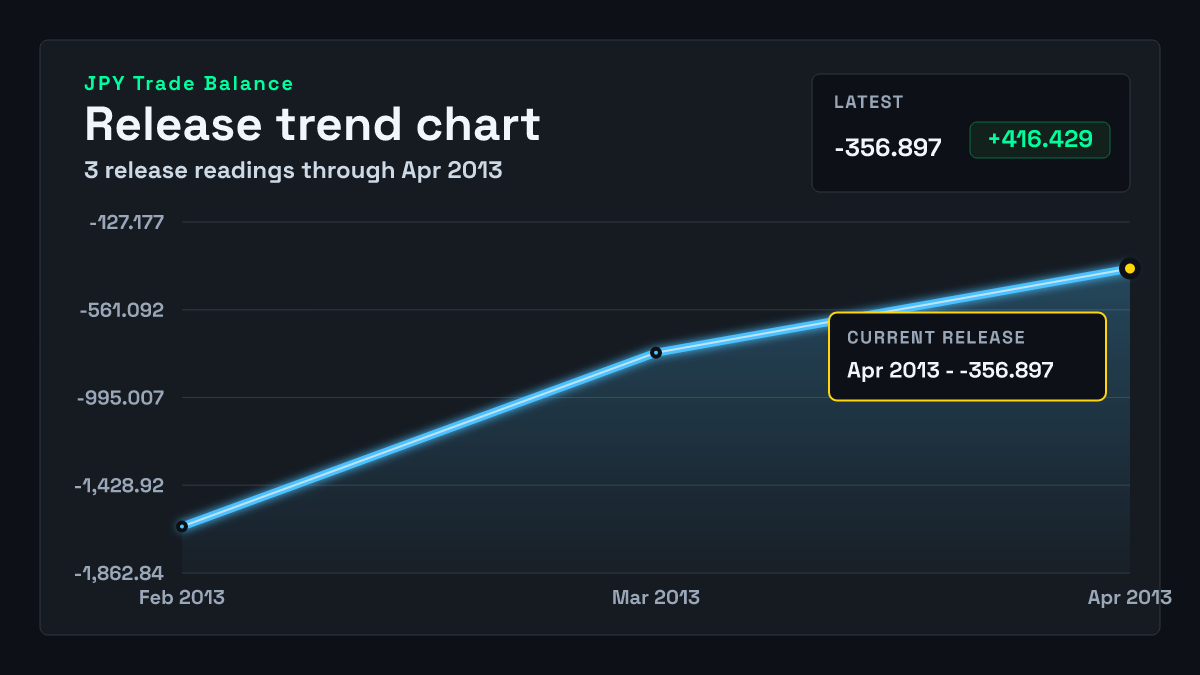This screenshot has height=675, width=1200.
Task: Click the subtitle about 3 release readings
Action: pos(293,171)
